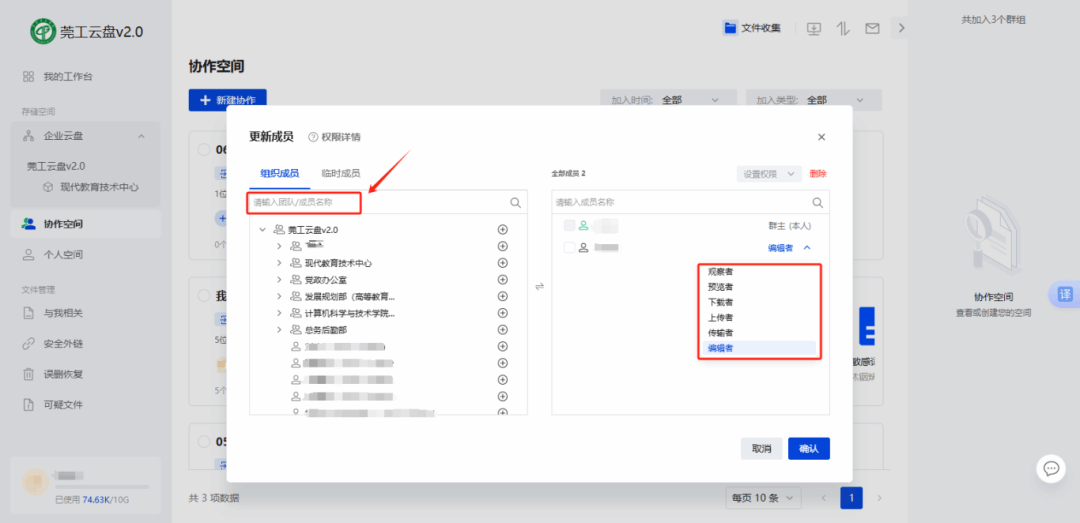Click the download-to-desktop icon in top bar
1080x523 pixels.
pyautogui.click(x=814, y=28)
